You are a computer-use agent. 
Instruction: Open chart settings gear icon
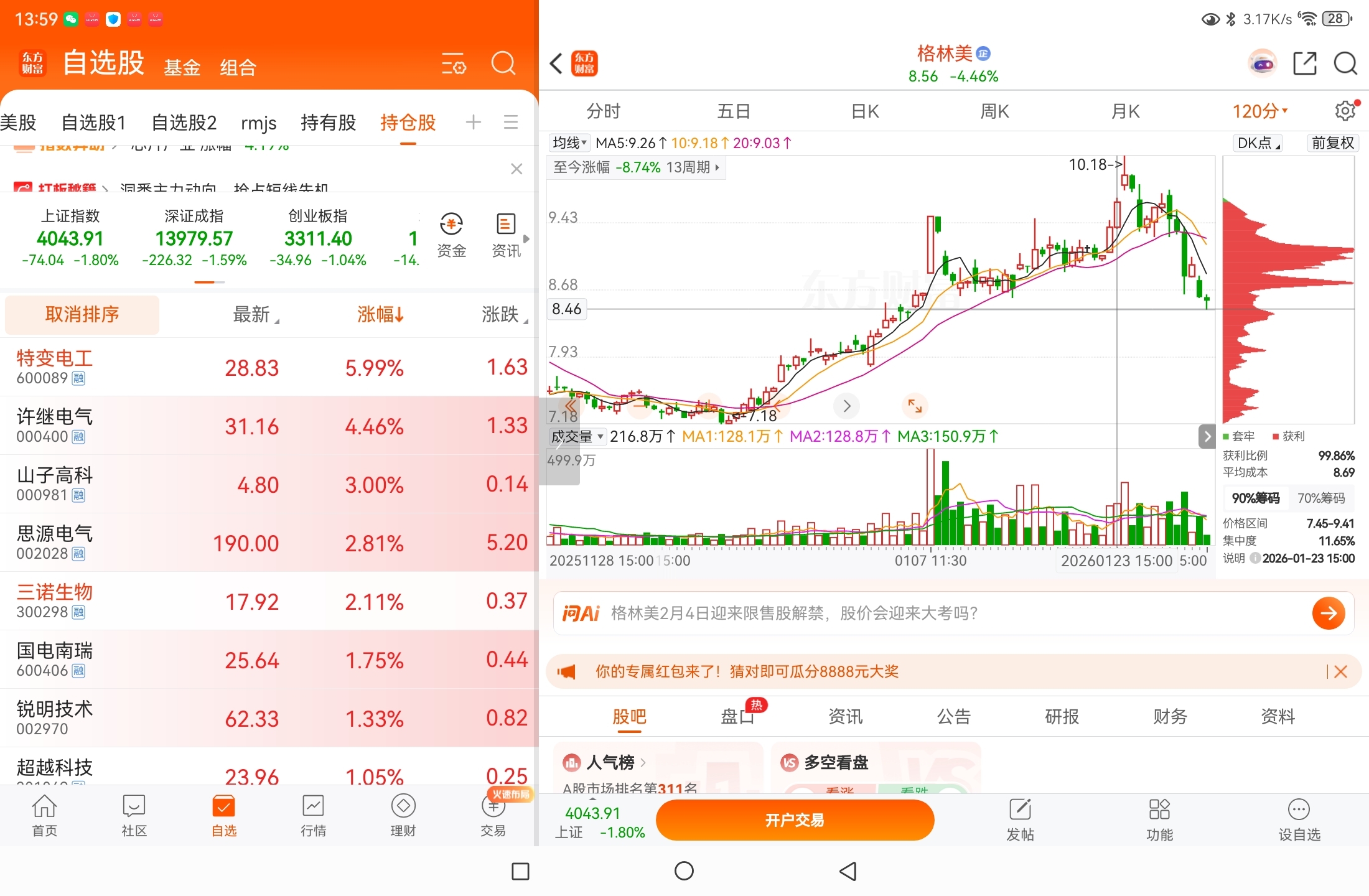click(1345, 111)
